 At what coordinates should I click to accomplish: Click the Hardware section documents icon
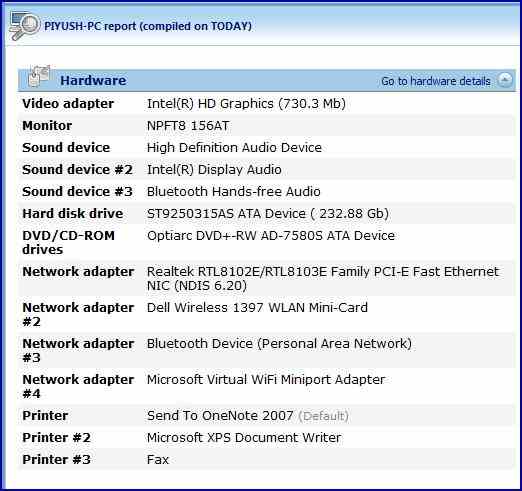pos(39,76)
